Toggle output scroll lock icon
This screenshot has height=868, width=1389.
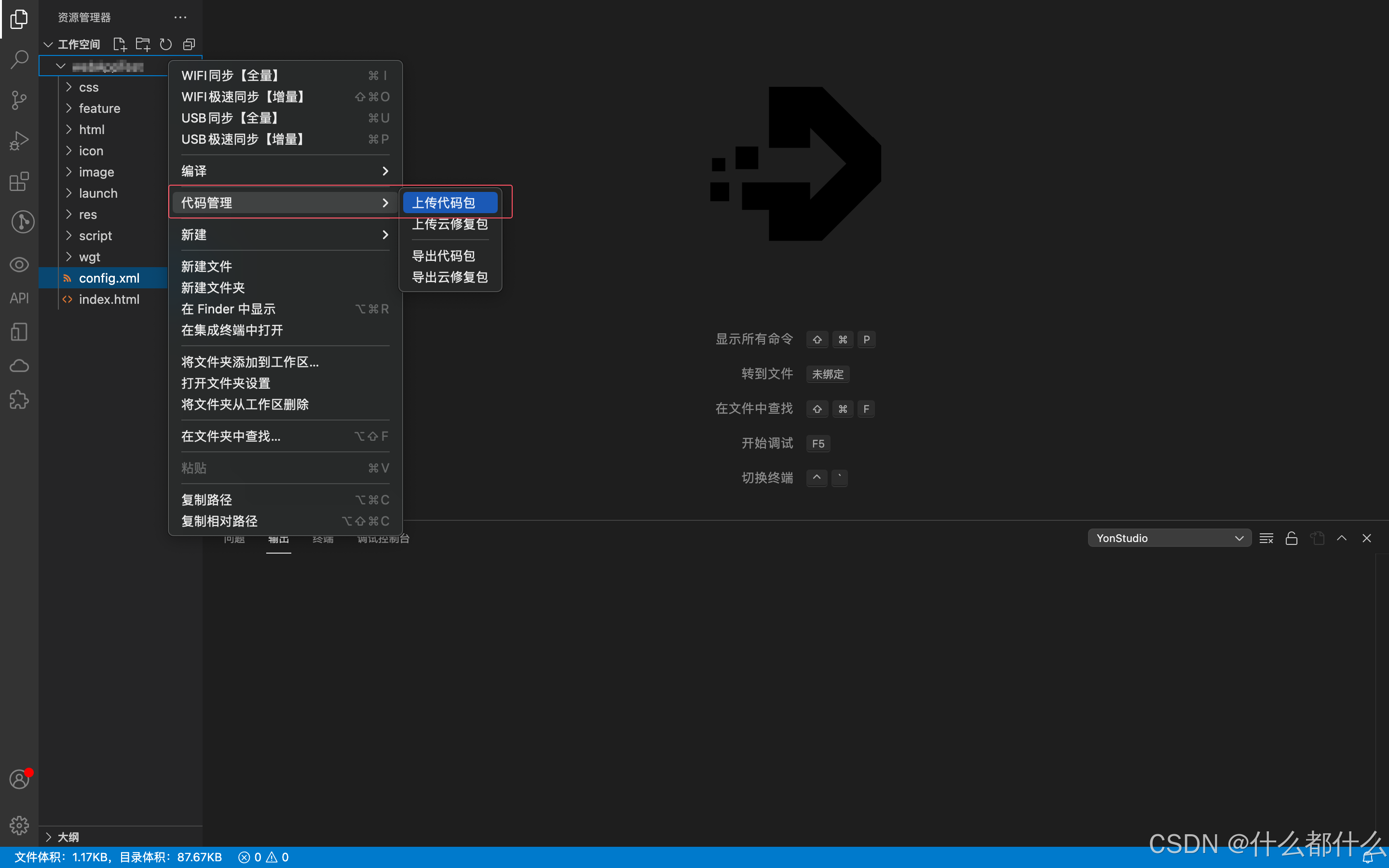click(x=1292, y=538)
